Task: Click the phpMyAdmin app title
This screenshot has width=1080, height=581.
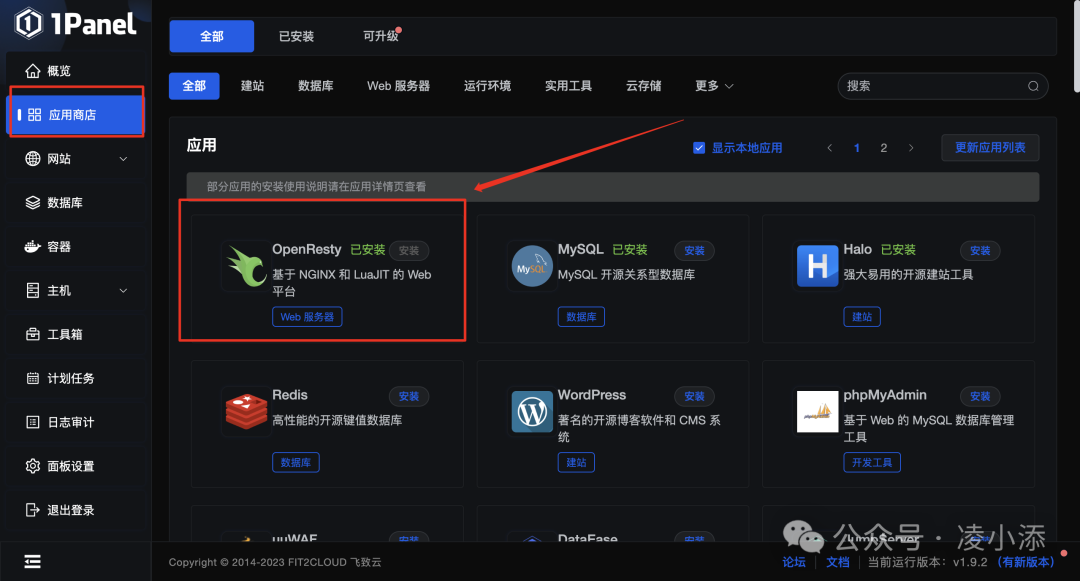Action: pyautogui.click(x=885, y=395)
